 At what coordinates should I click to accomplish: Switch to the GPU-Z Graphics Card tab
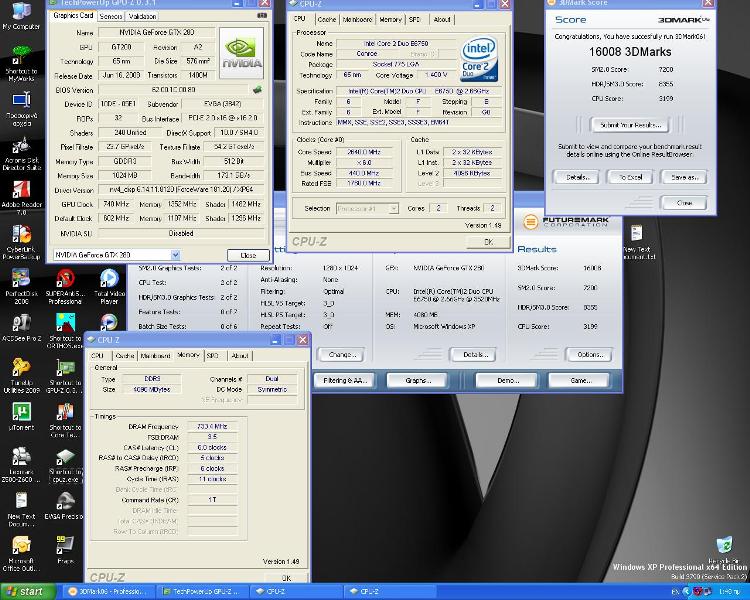[x=73, y=15]
